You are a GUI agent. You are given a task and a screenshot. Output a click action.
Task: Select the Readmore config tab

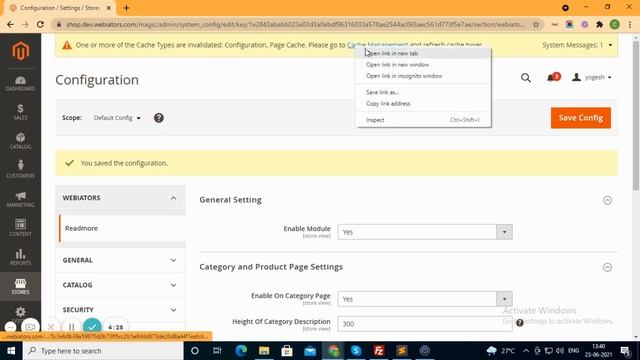point(122,228)
